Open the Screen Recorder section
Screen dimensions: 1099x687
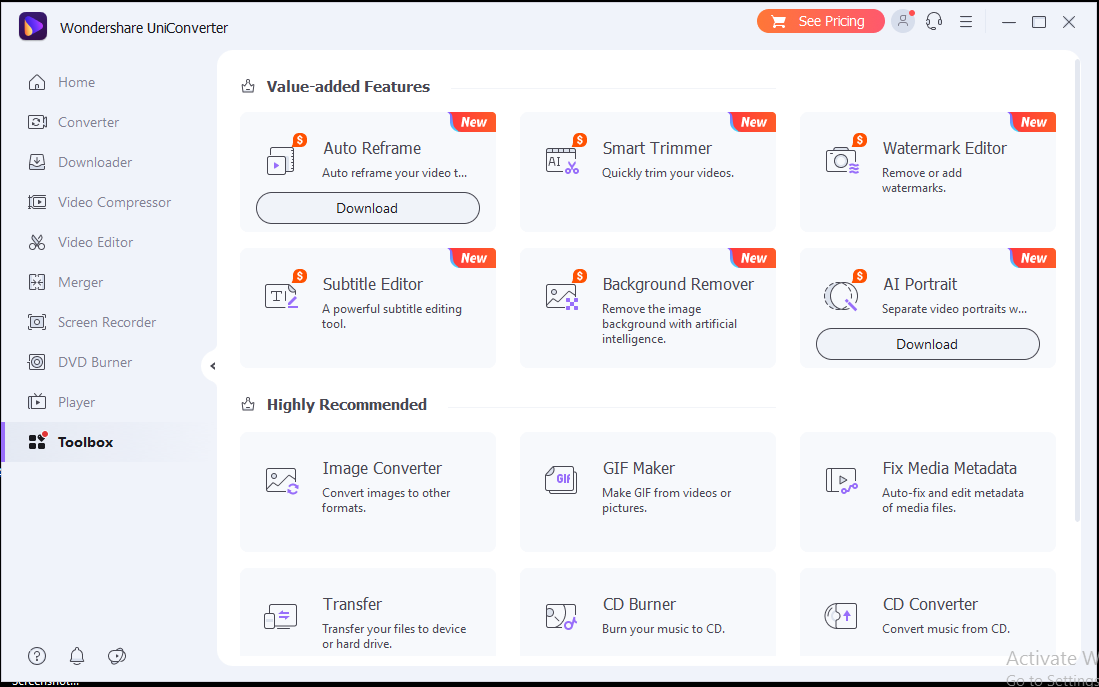106,322
